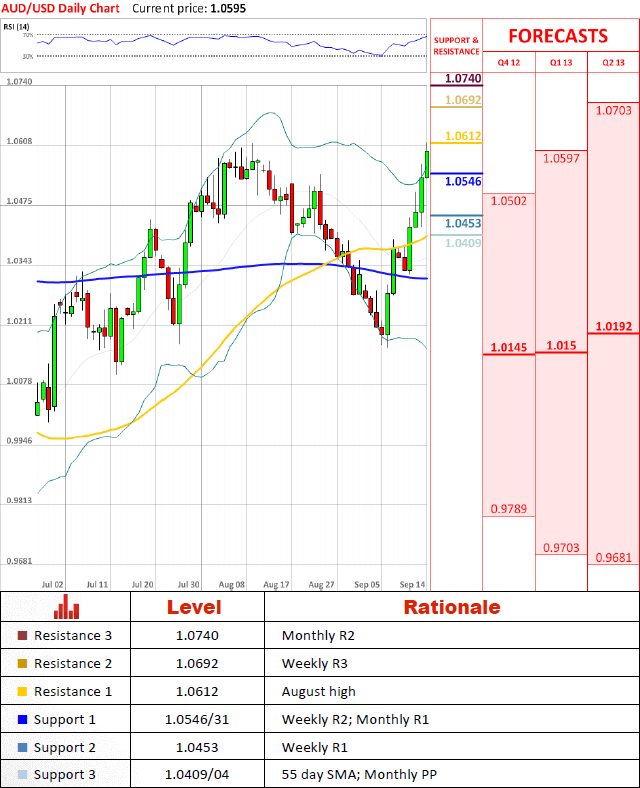Open the Q4 12 forecast column header
The width and height of the screenshot is (640, 788).
pos(509,62)
